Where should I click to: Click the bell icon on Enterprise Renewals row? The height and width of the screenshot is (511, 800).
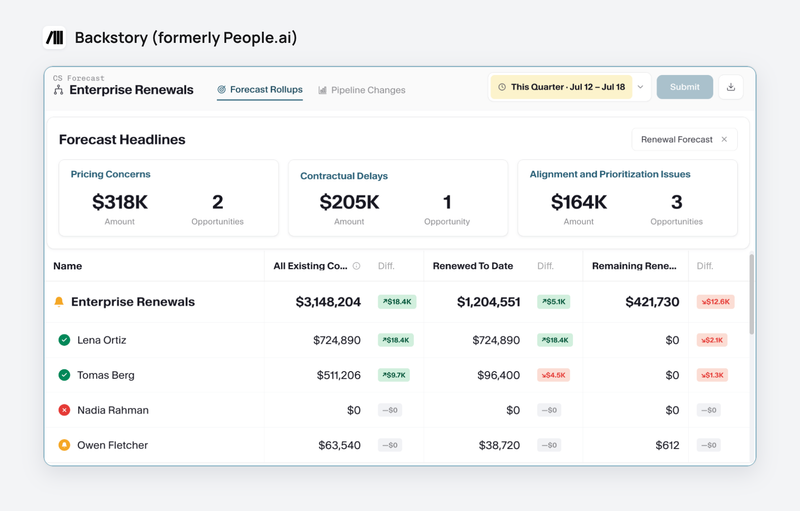pos(59,302)
